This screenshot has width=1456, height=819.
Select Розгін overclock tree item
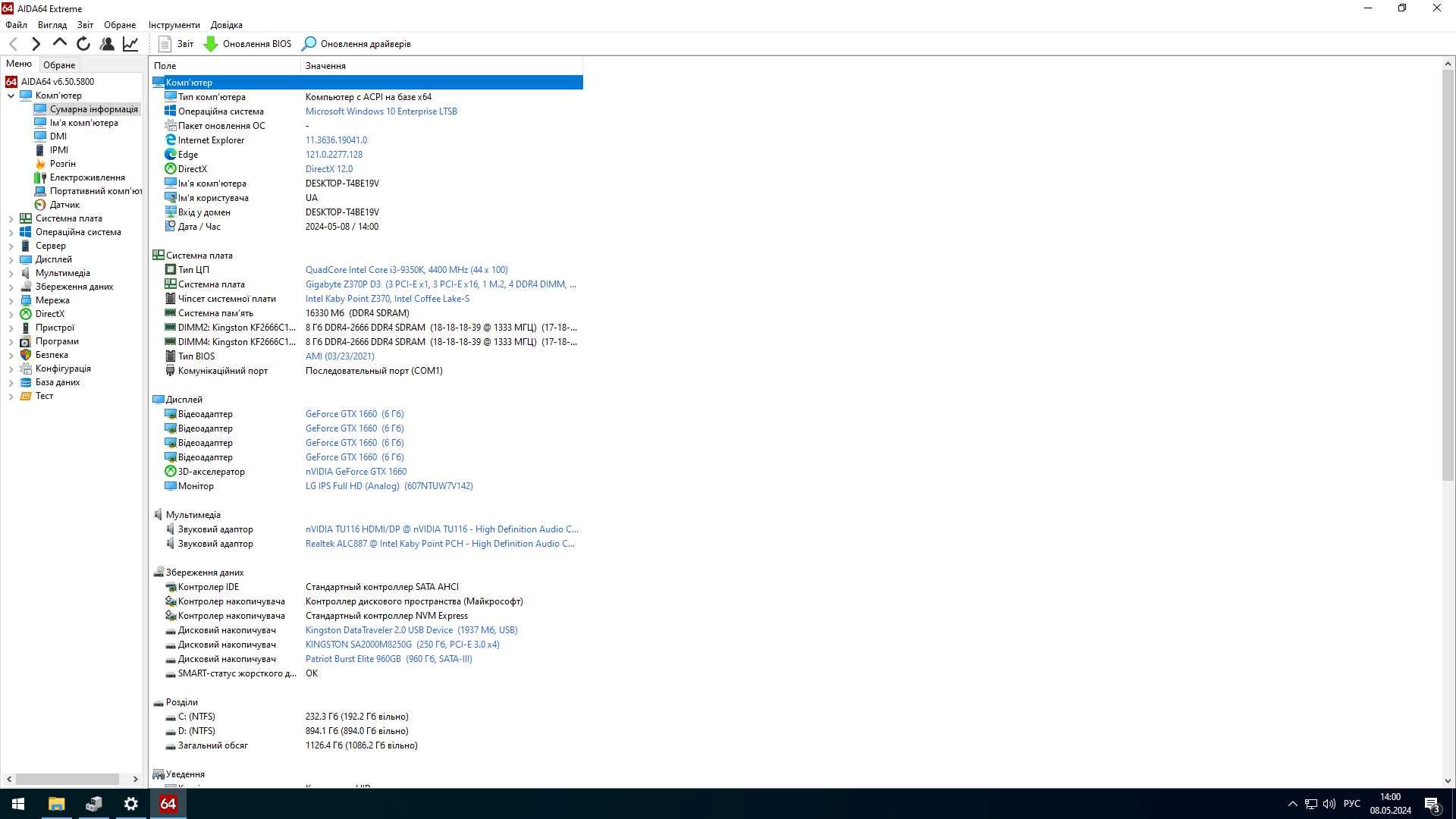click(63, 164)
